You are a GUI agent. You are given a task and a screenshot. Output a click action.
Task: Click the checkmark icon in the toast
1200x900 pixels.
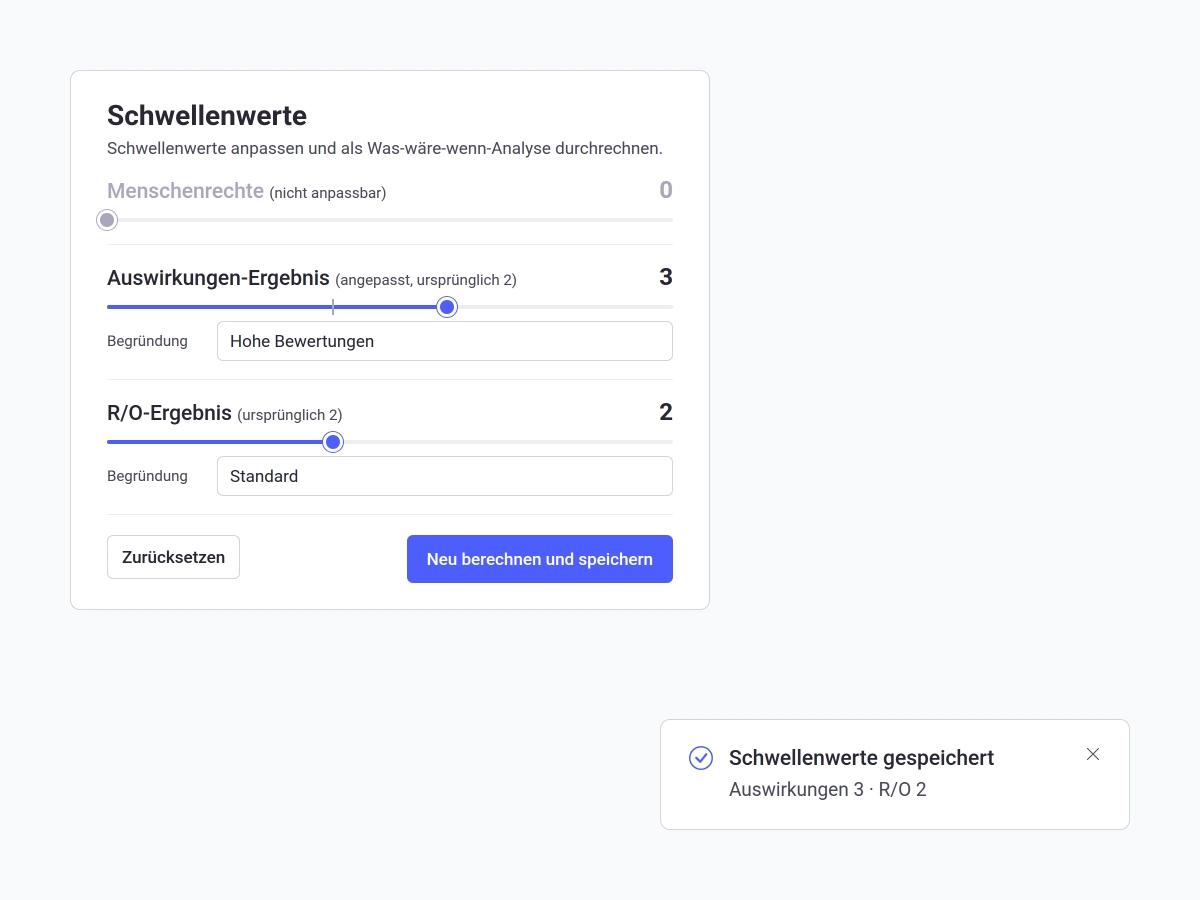click(701, 758)
